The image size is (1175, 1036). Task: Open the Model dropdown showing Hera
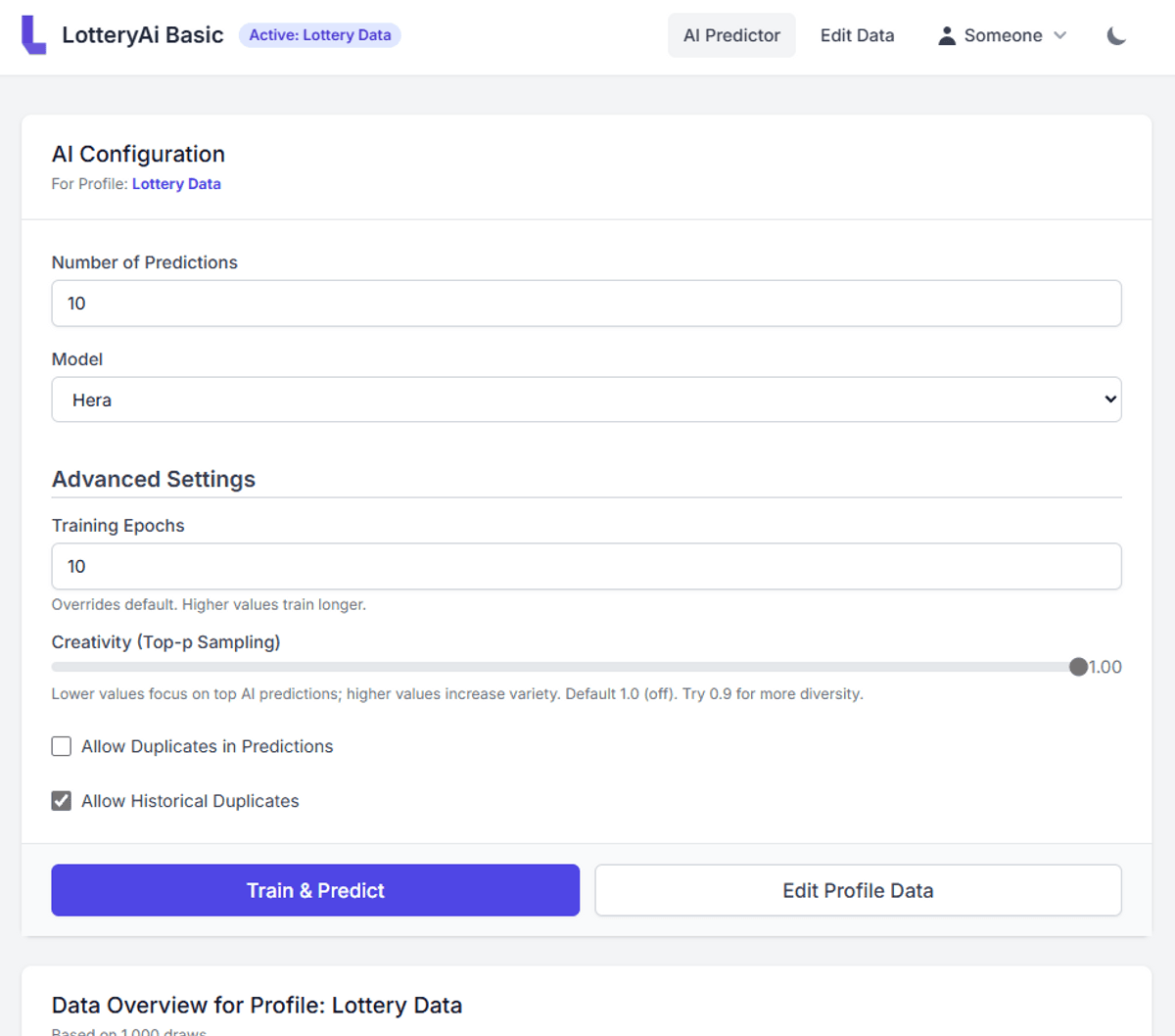click(x=586, y=400)
